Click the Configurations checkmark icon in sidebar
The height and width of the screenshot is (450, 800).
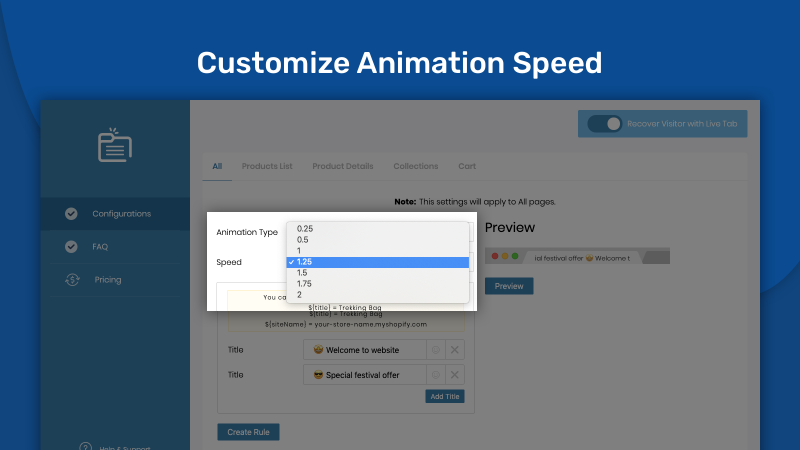[x=71, y=214]
